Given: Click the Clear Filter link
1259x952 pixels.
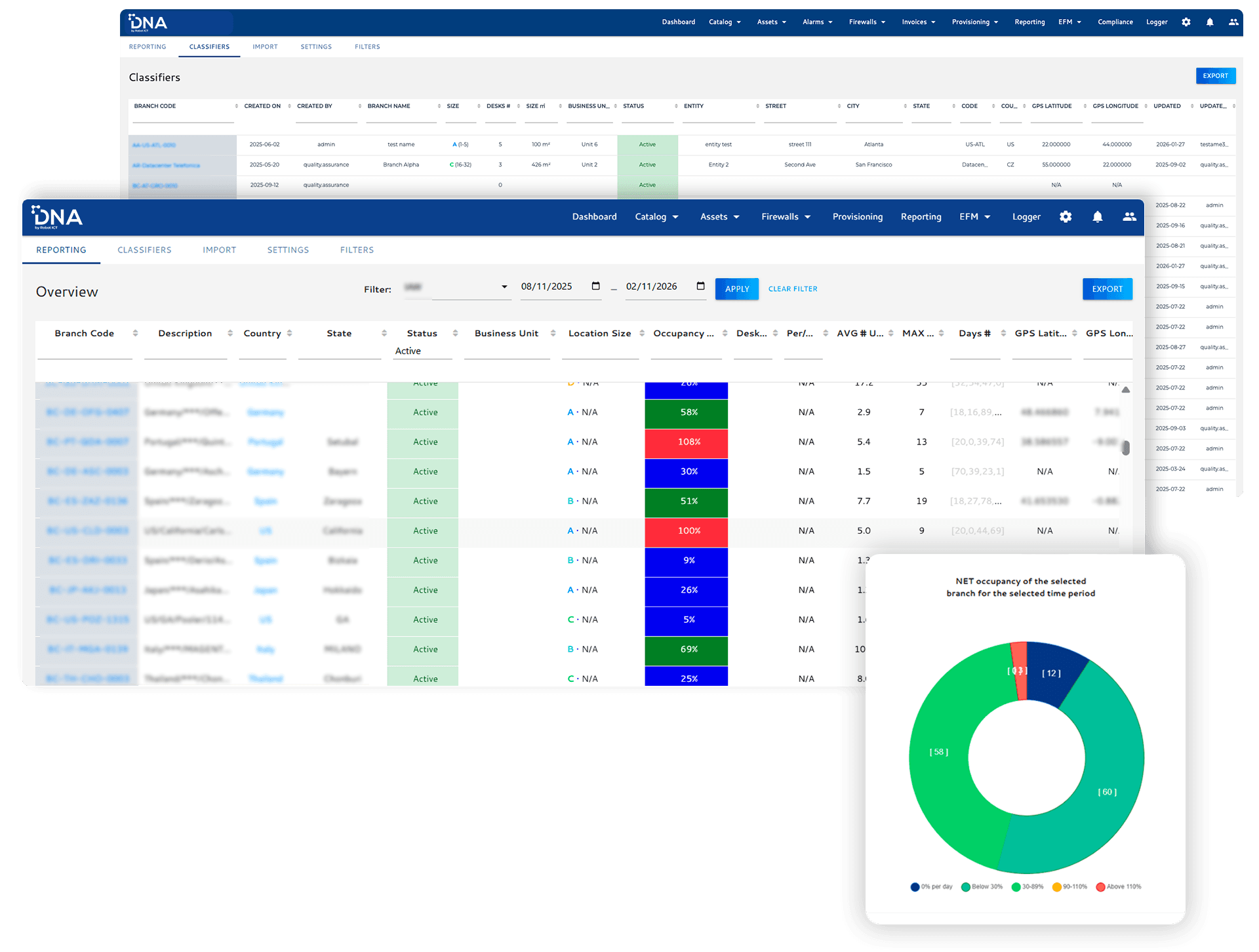Looking at the screenshot, I should (x=793, y=289).
